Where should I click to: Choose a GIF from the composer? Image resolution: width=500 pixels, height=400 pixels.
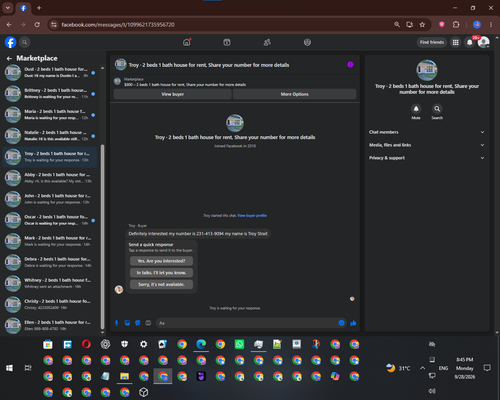(148, 323)
